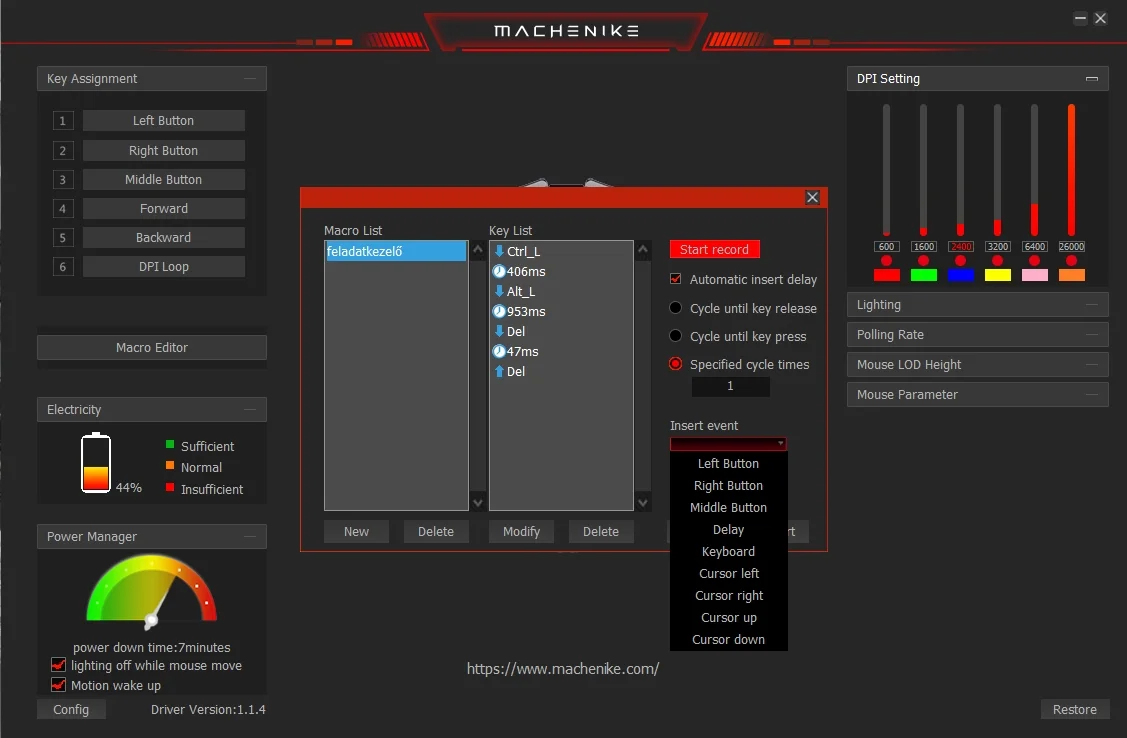Image resolution: width=1127 pixels, height=738 pixels.
Task: Select Cycle until key press option
Action: 676,336
